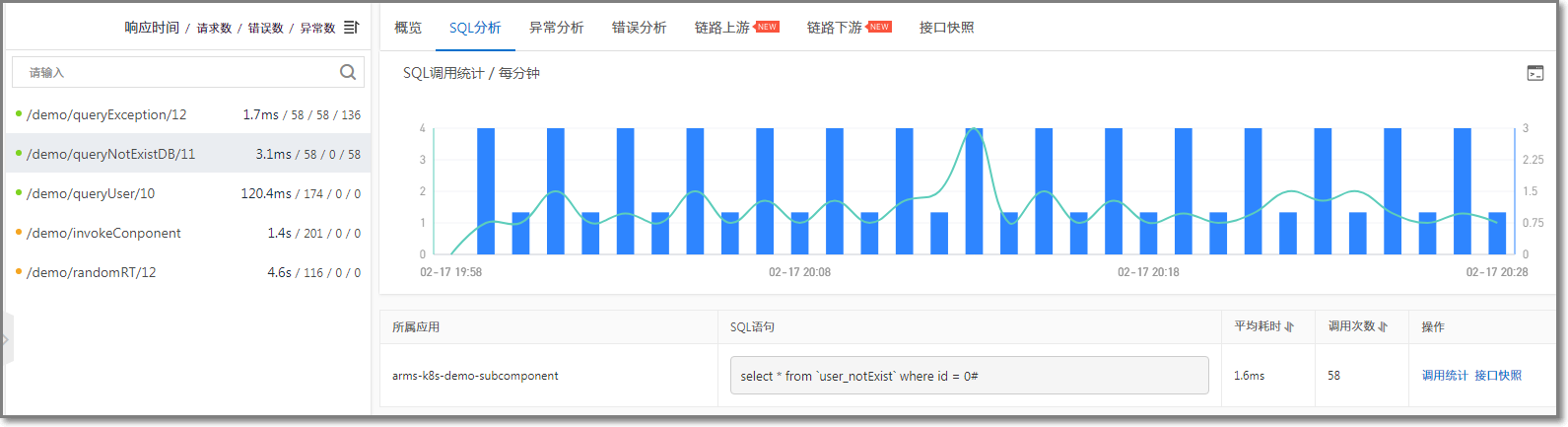The image size is (1568, 427).
Task: Click the 4.6s / 116 / 0 / 0 stats
Action: [313, 272]
